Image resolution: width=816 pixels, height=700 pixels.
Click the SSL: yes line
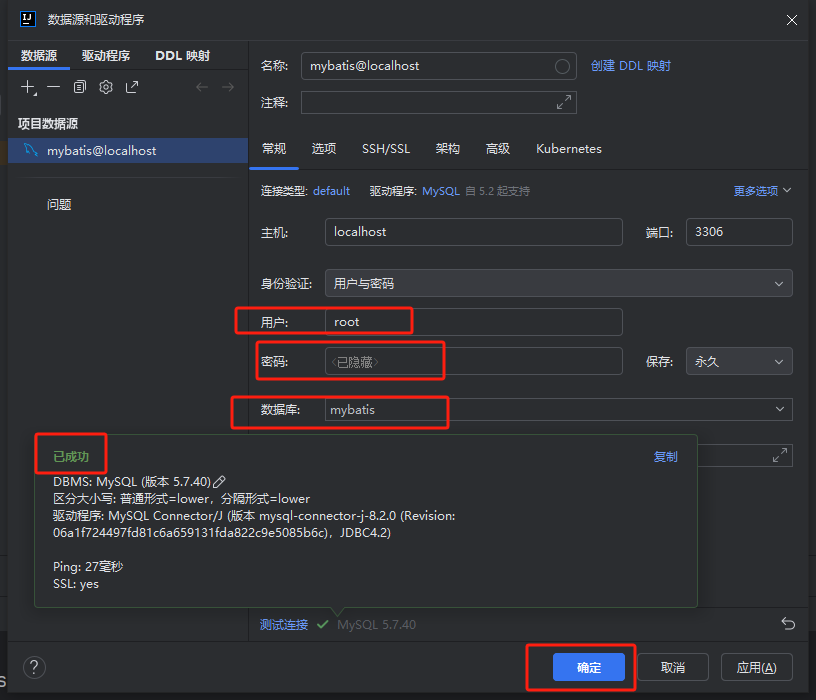[76, 583]
